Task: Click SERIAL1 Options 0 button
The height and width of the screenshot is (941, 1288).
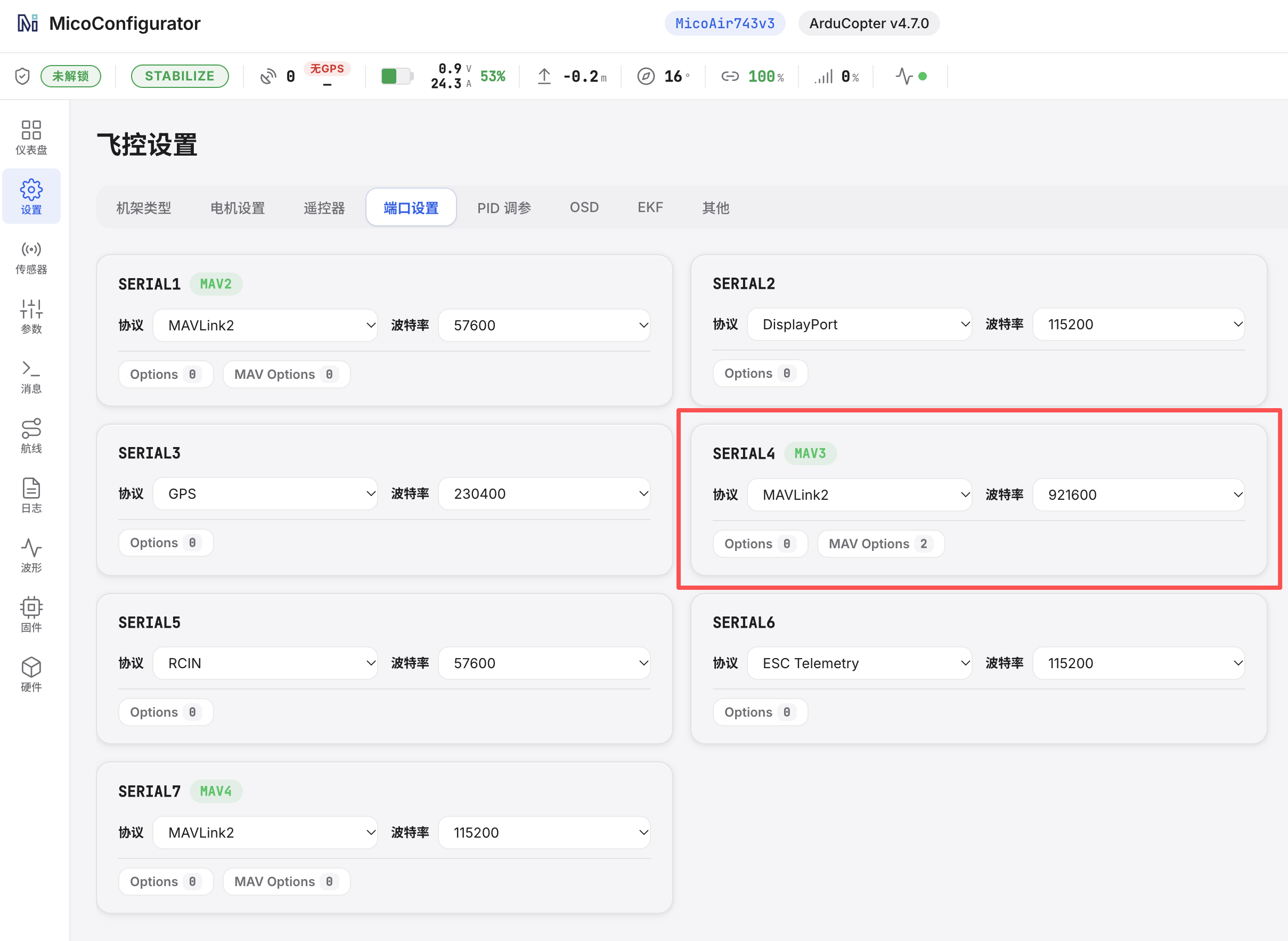Action: click(x=166, y=374)
